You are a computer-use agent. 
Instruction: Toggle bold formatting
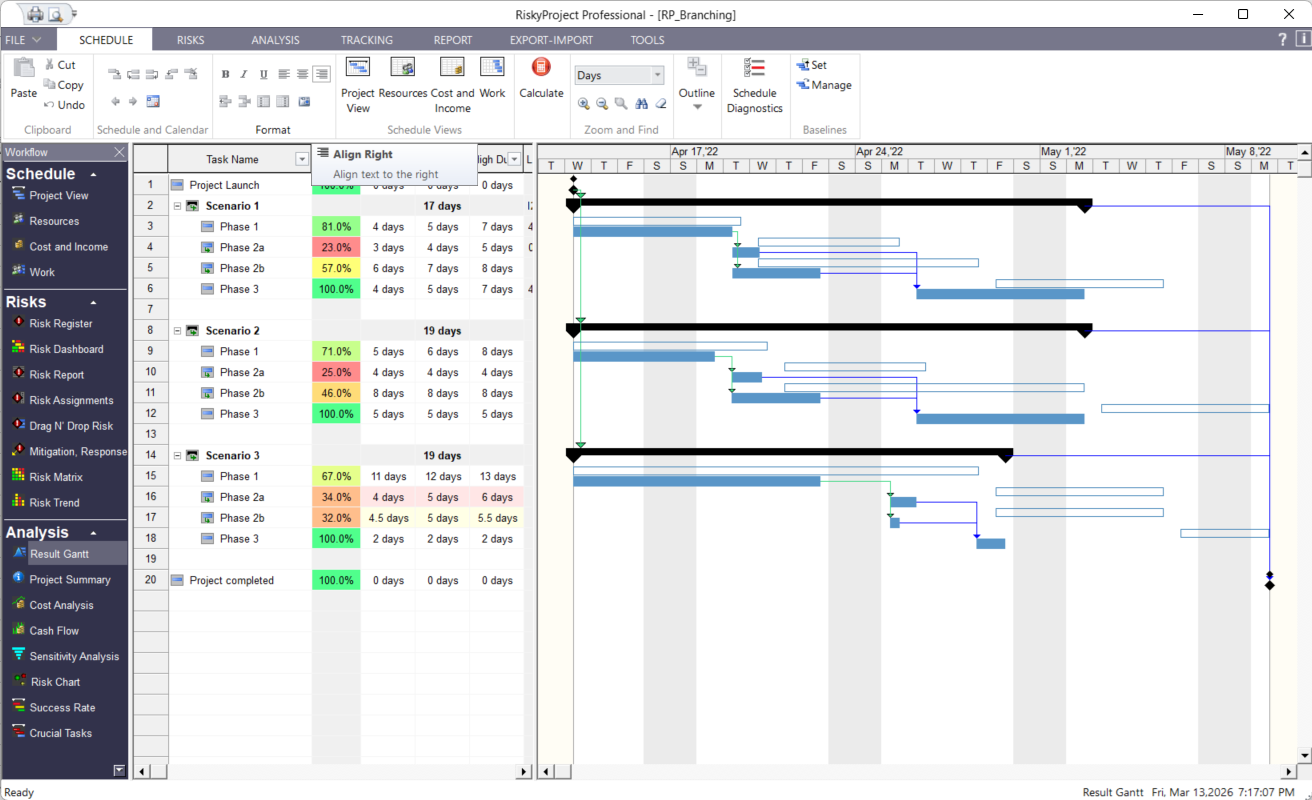[225, 73]
